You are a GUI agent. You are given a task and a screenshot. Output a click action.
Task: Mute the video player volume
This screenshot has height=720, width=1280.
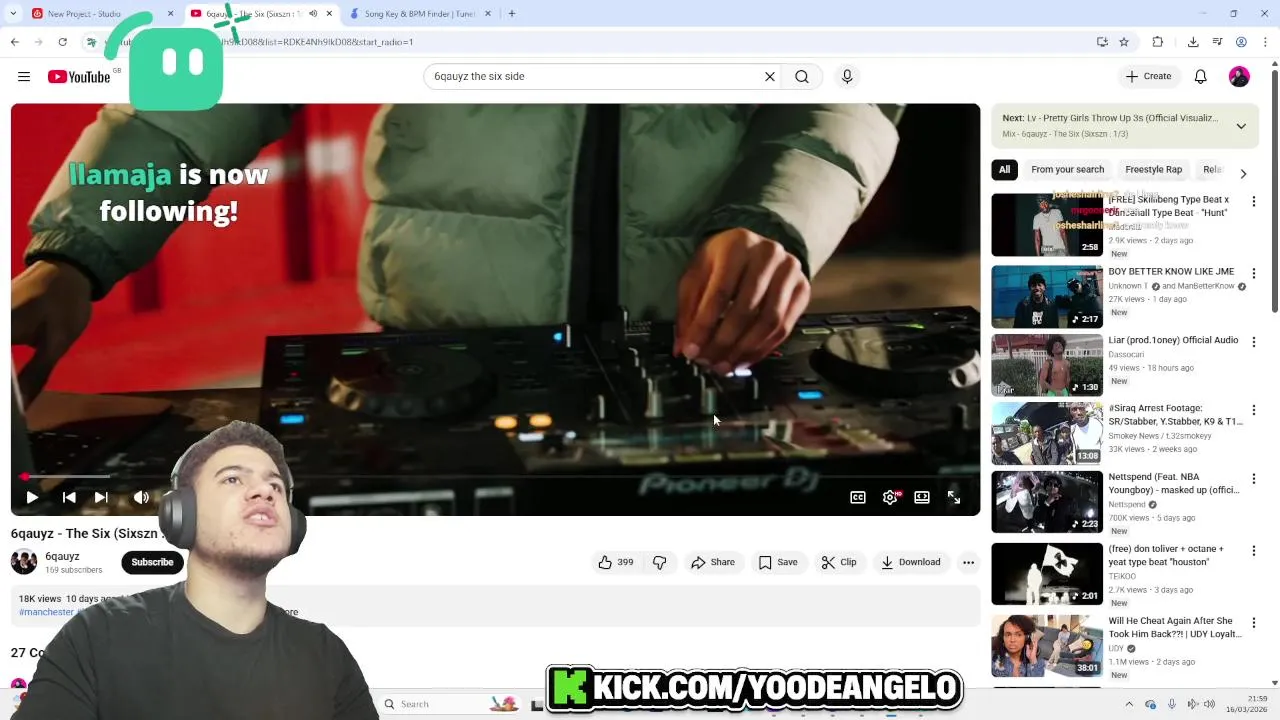click(x=141, y=497)
